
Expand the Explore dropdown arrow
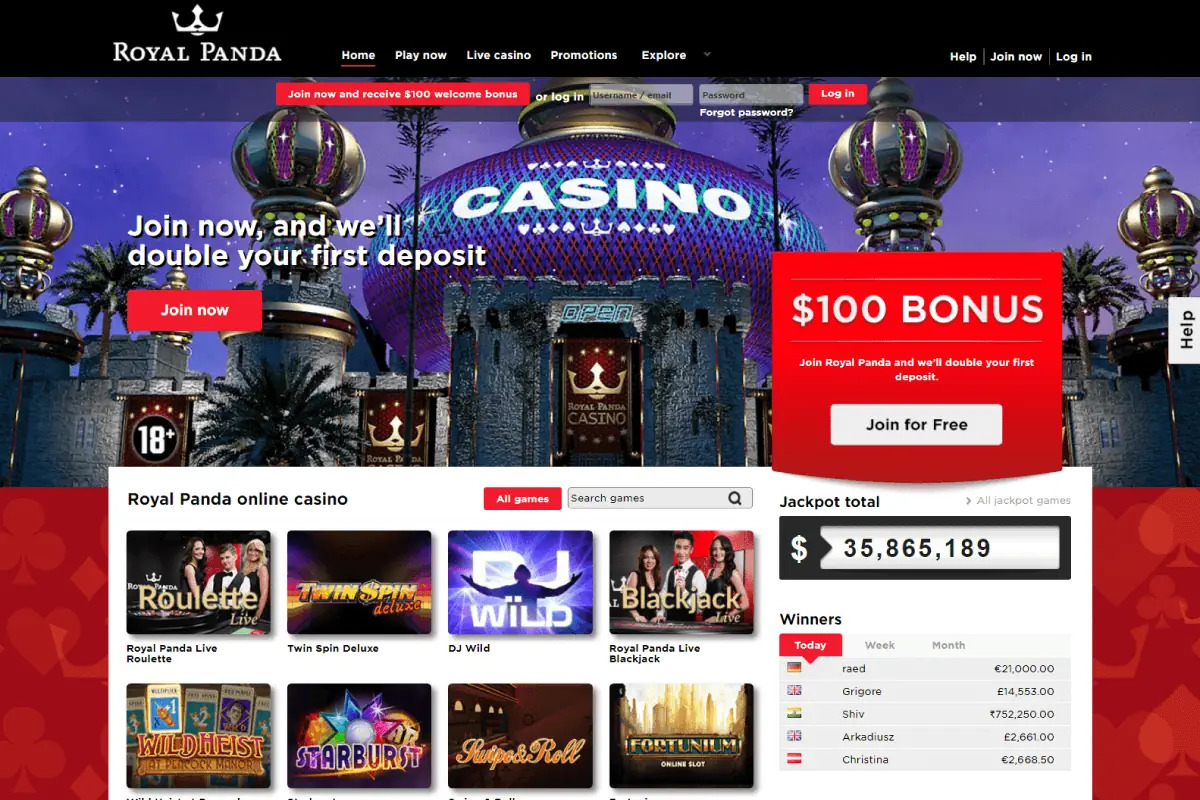(x=707, y=54)
